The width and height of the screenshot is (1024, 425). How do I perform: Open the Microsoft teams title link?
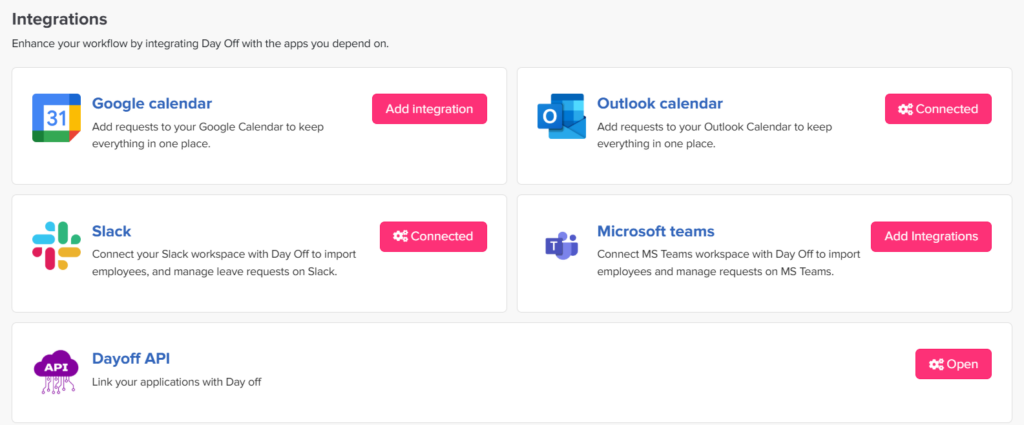[x=655, y=231]
